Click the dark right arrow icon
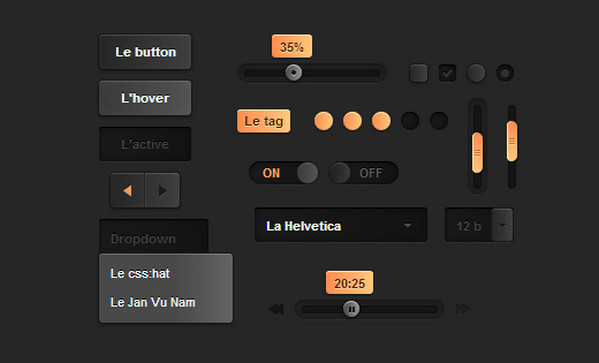This screenshot has height=363, width=599. click(162, 190)
